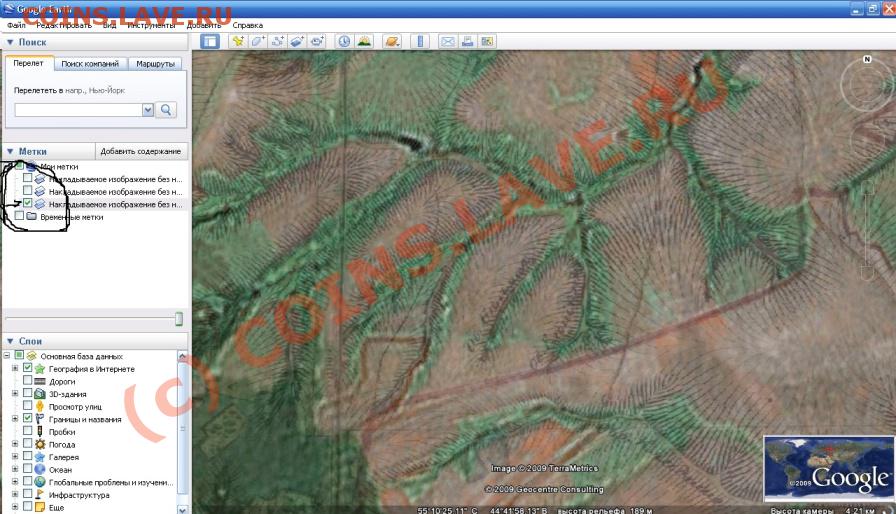The height and width of the screenshot is (514, 896).
Task: Enable the Просмотр улиц checkbox
Action: (x=27, y=405)
